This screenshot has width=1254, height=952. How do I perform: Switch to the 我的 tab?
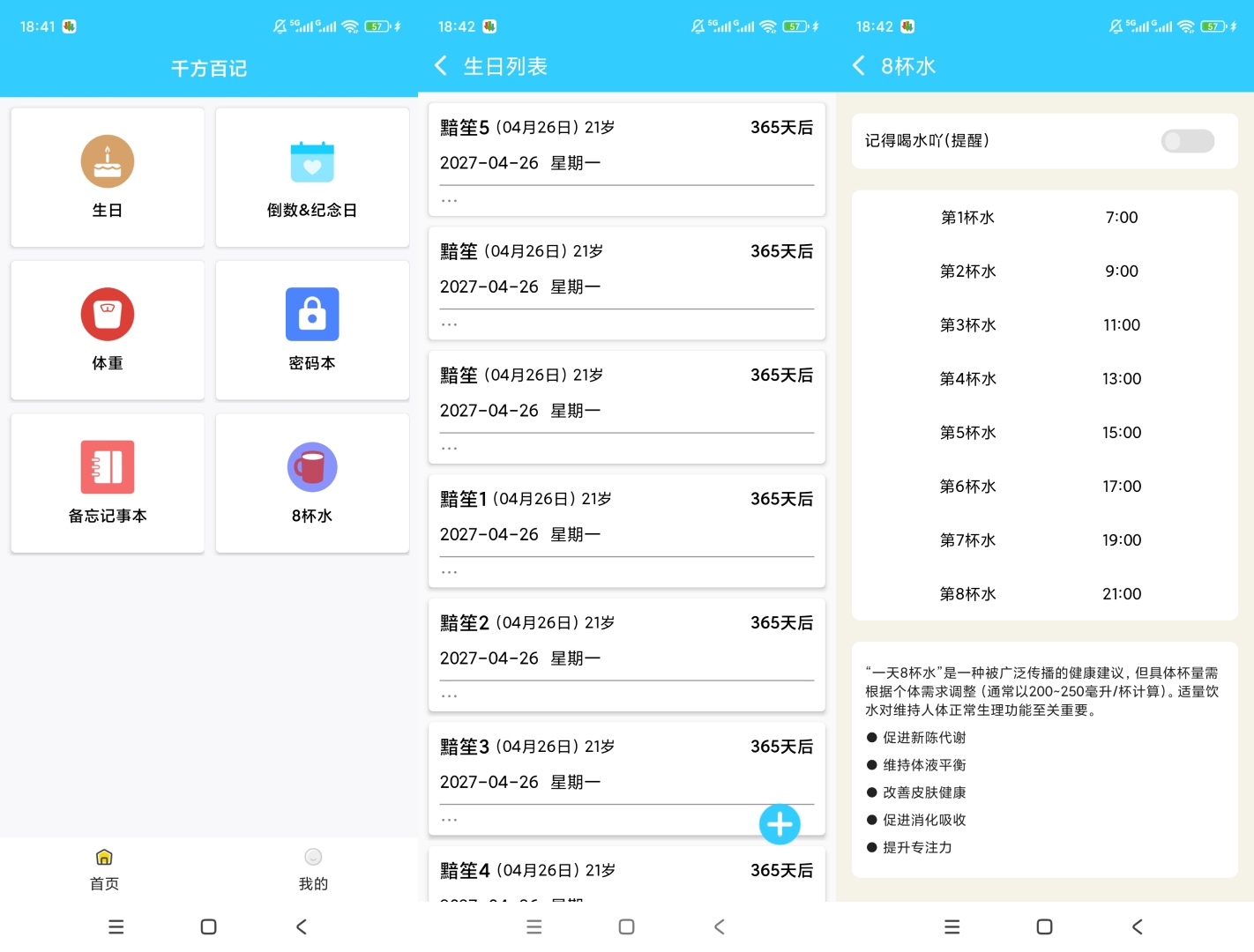click(313, 869)
